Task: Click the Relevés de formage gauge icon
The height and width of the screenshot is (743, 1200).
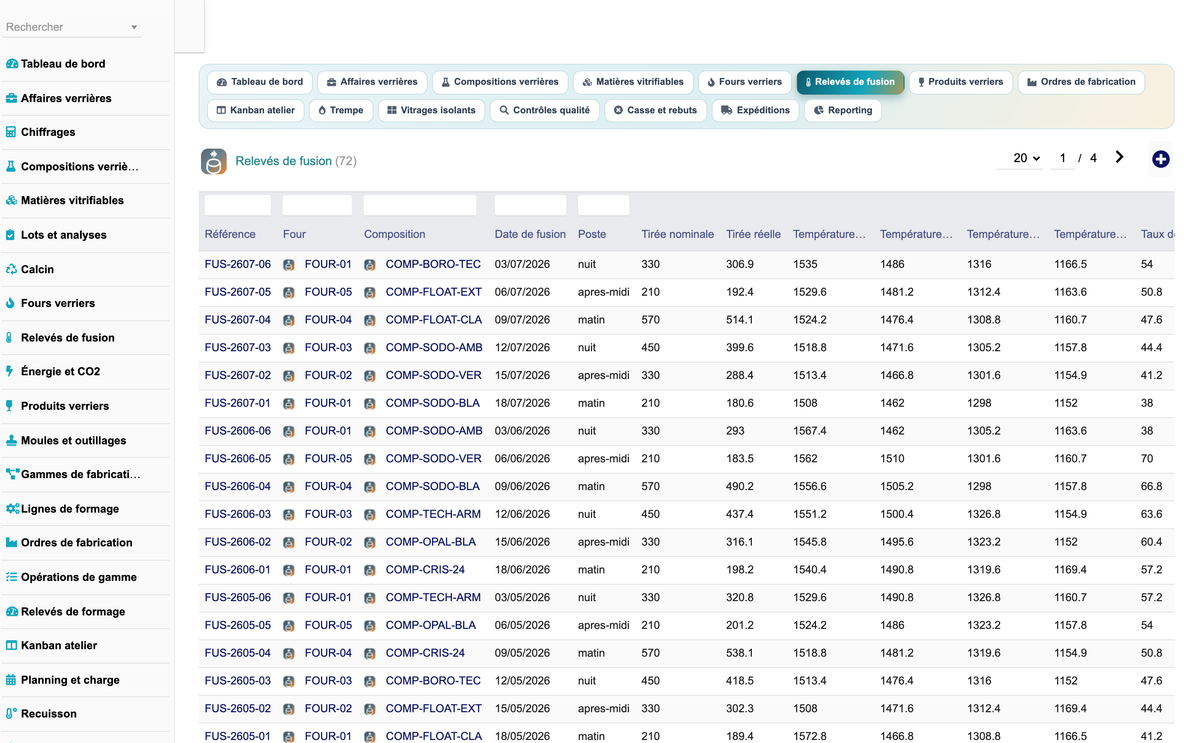Action: [x=12, y=611]
